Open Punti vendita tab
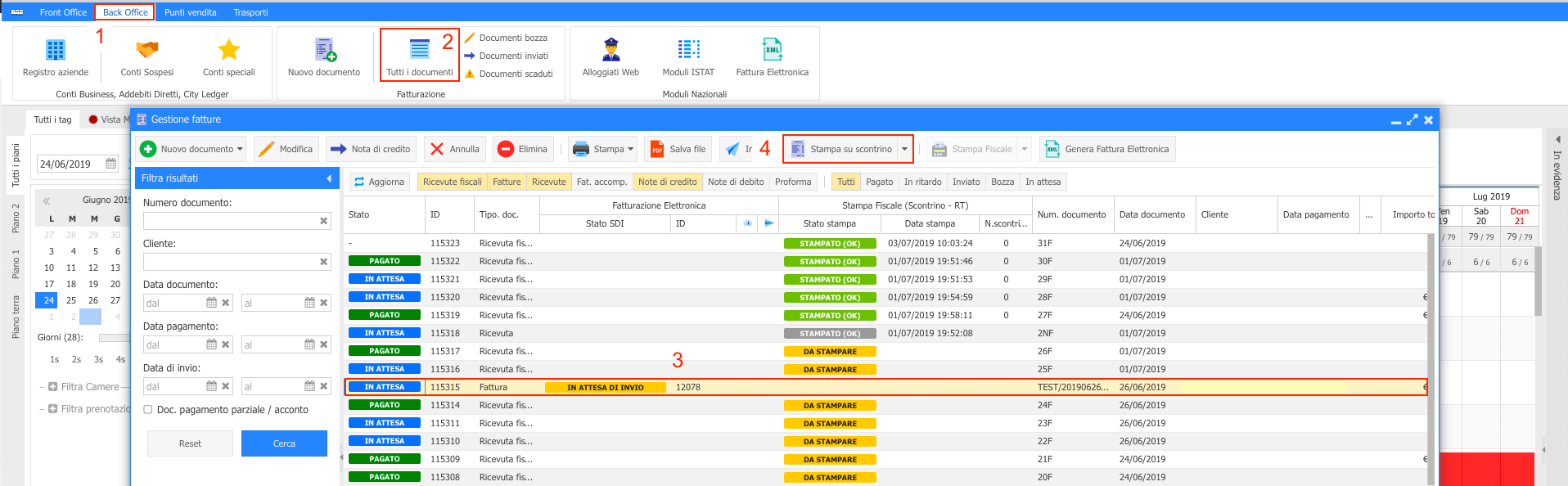Image resolution: width=1568 pixels, height=486 pixels. [191, 12]
